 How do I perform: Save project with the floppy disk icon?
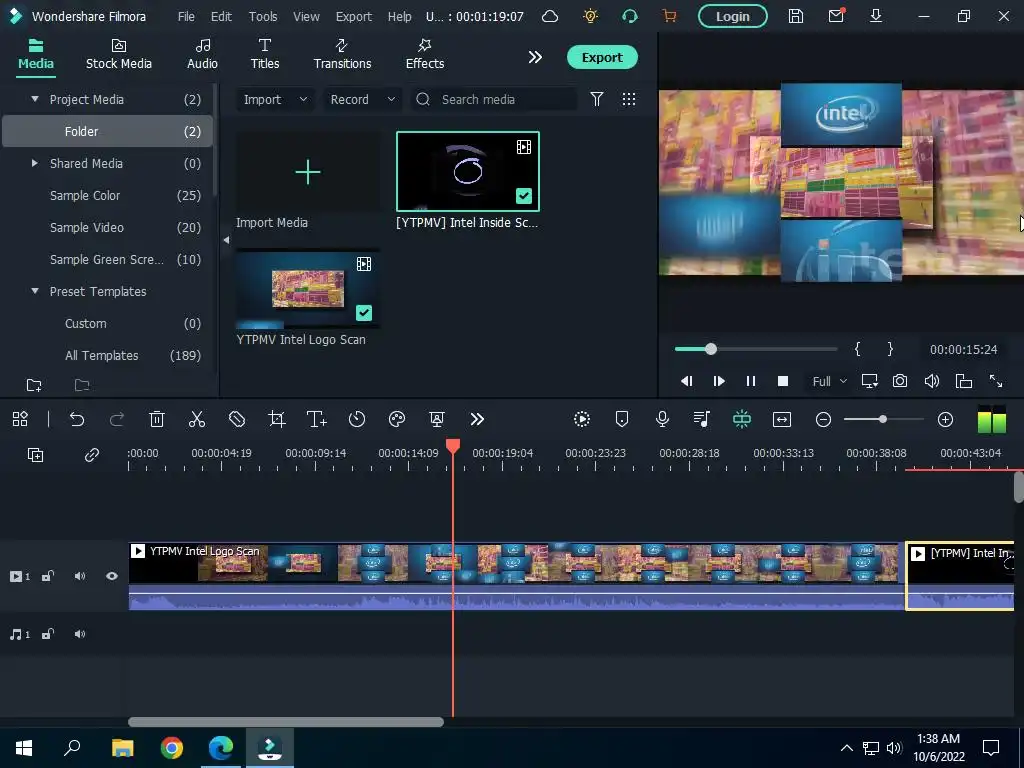795,16
